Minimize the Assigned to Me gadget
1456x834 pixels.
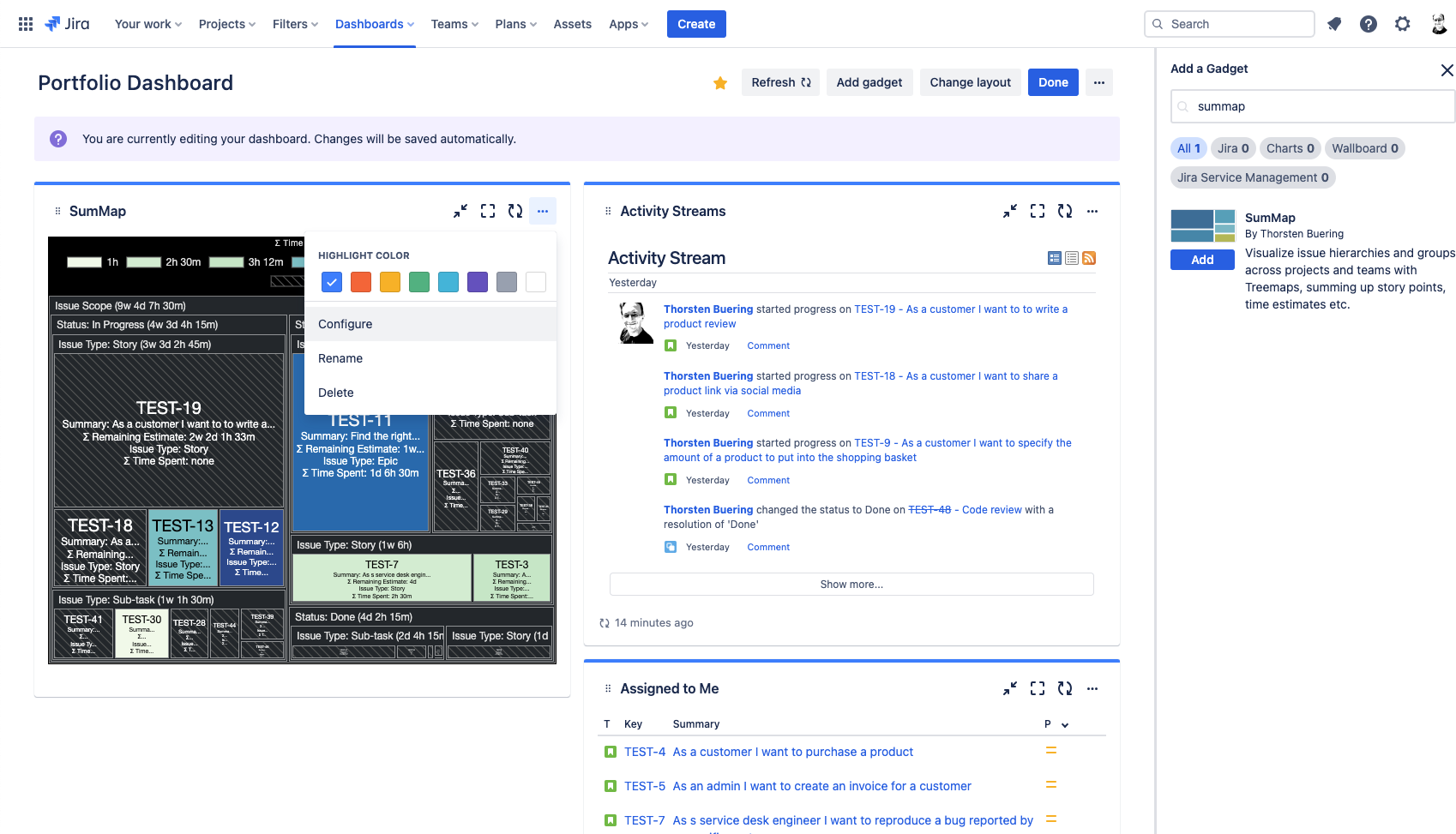click(x=1010, y=688)
